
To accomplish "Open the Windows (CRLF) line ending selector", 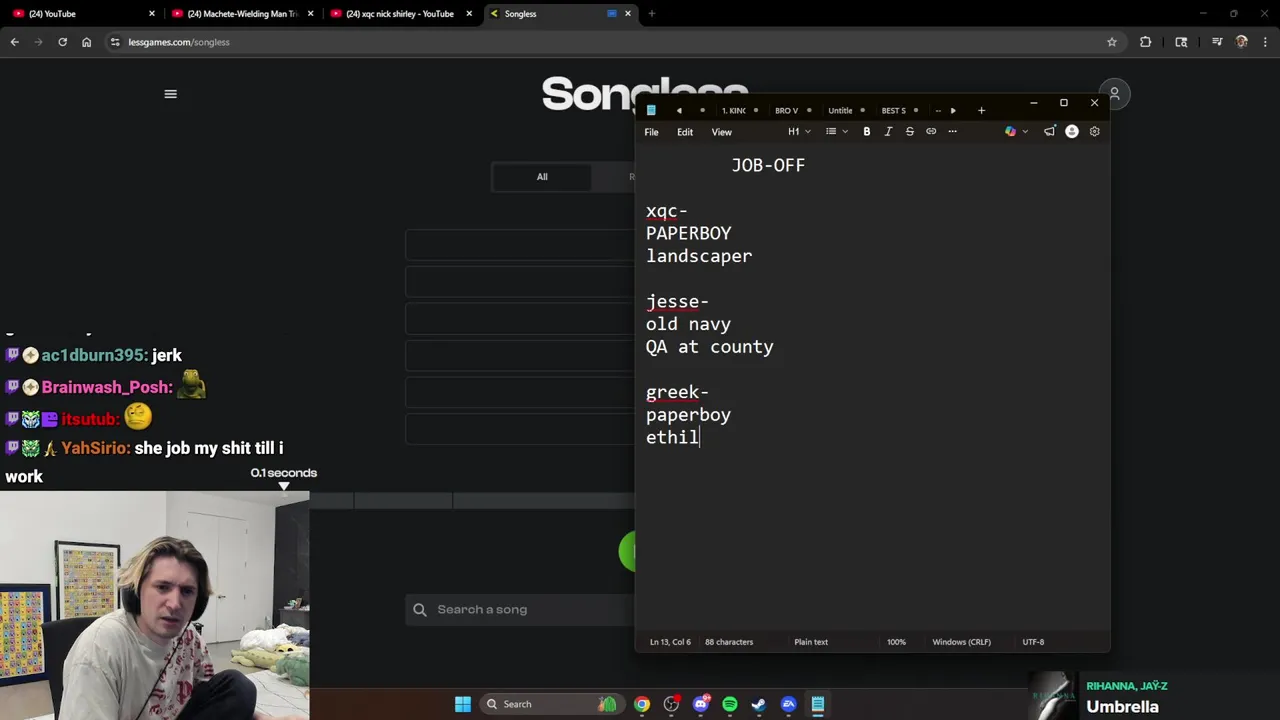I will point(961,642).
